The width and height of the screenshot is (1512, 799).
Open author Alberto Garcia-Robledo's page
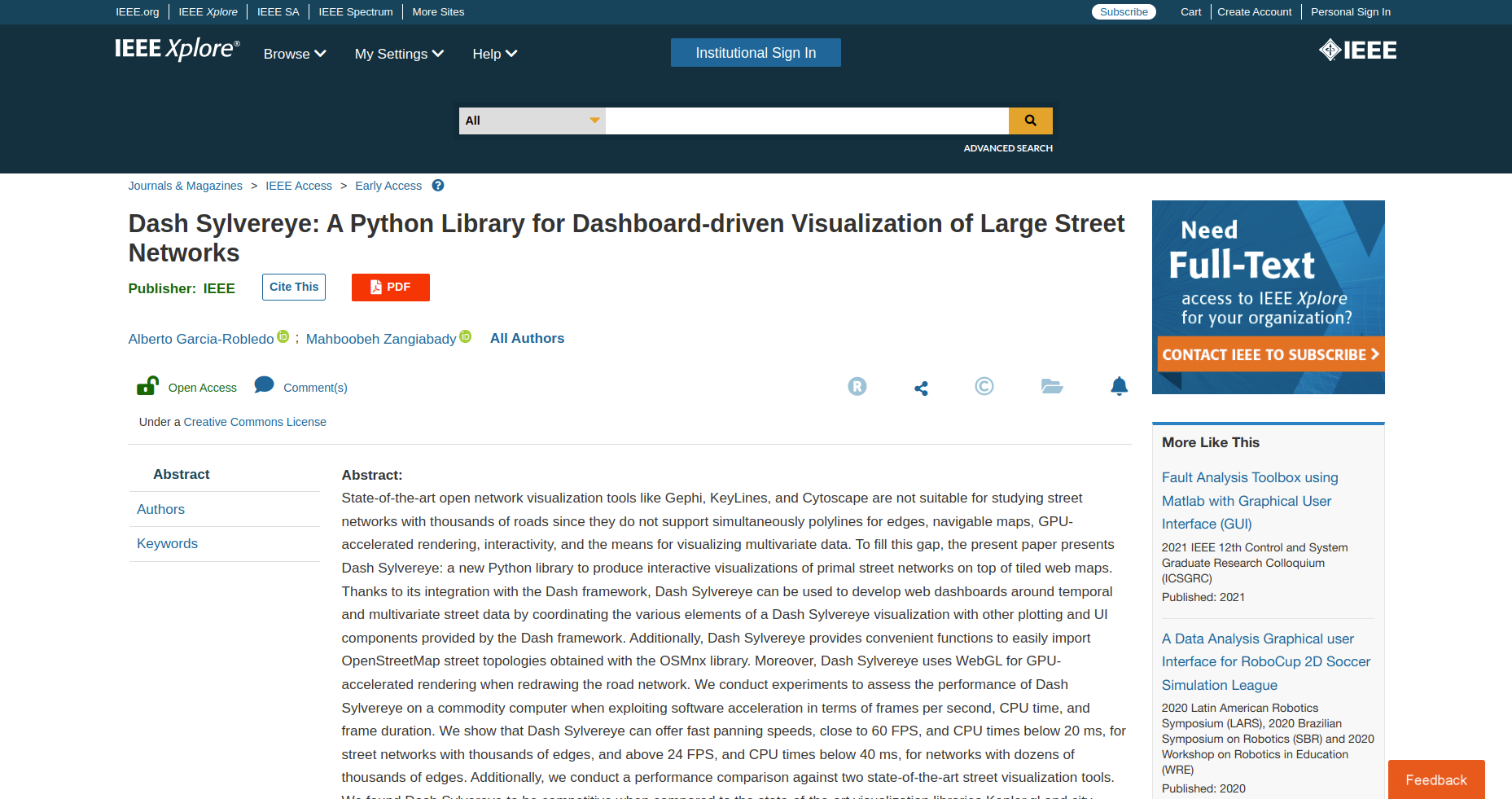click(201, 339)
